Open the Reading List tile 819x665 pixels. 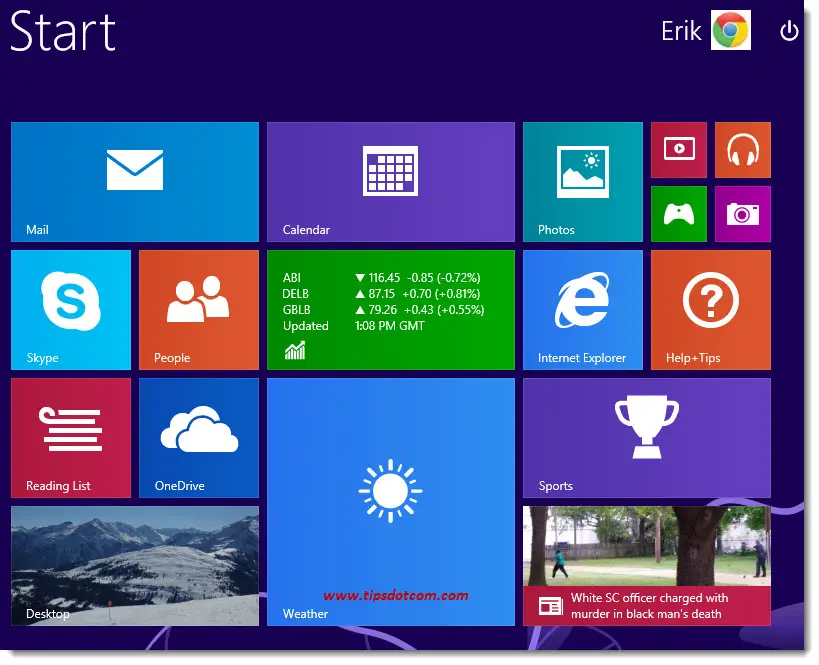coord(71,438)
